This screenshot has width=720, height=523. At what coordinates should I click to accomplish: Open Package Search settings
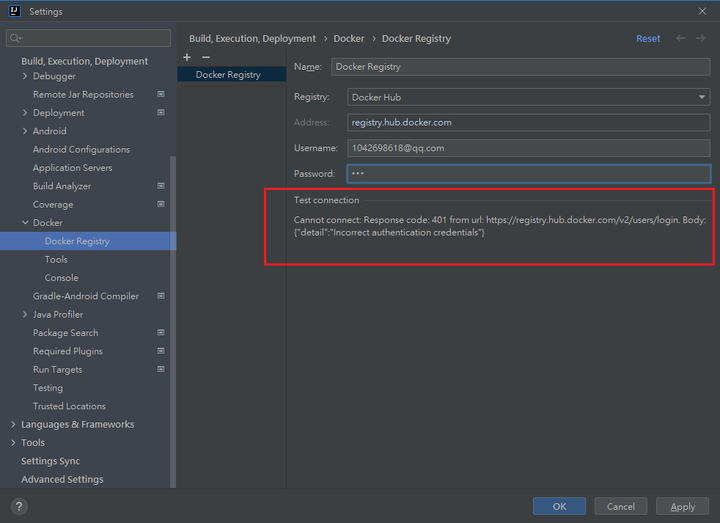click(x=66, y=333)
